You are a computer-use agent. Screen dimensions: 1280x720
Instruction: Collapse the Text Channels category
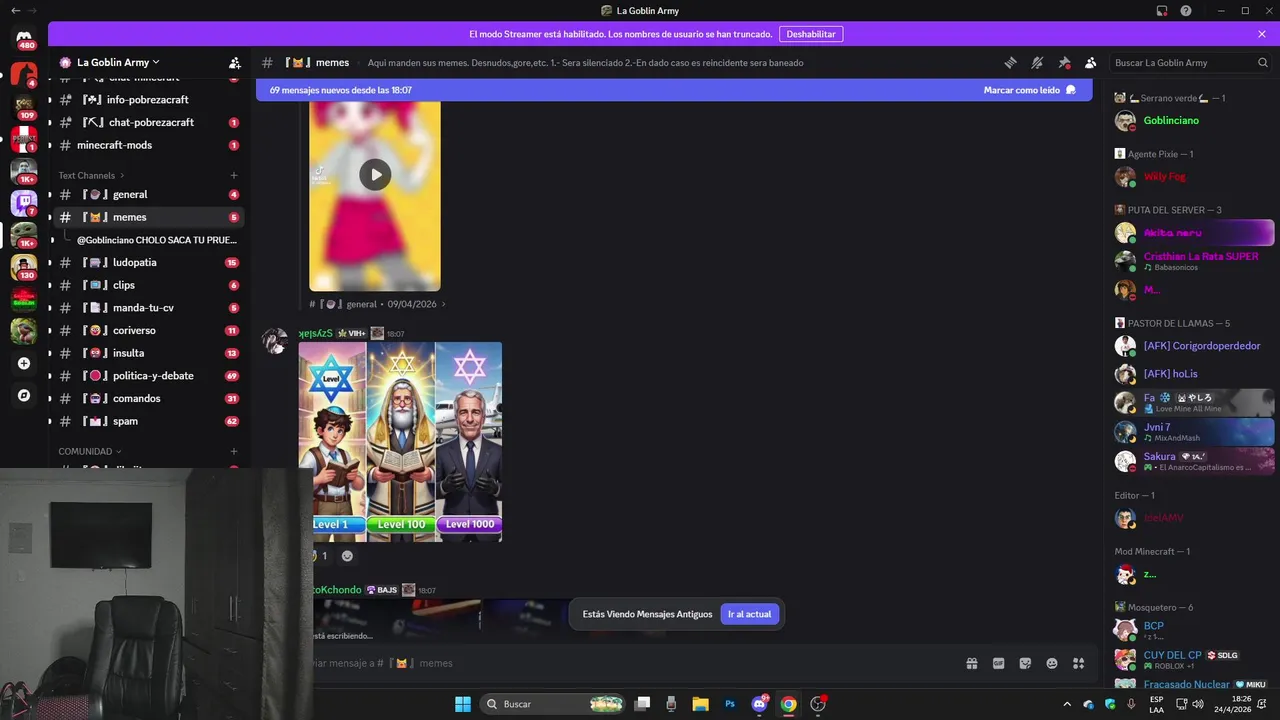click(91, 175)
